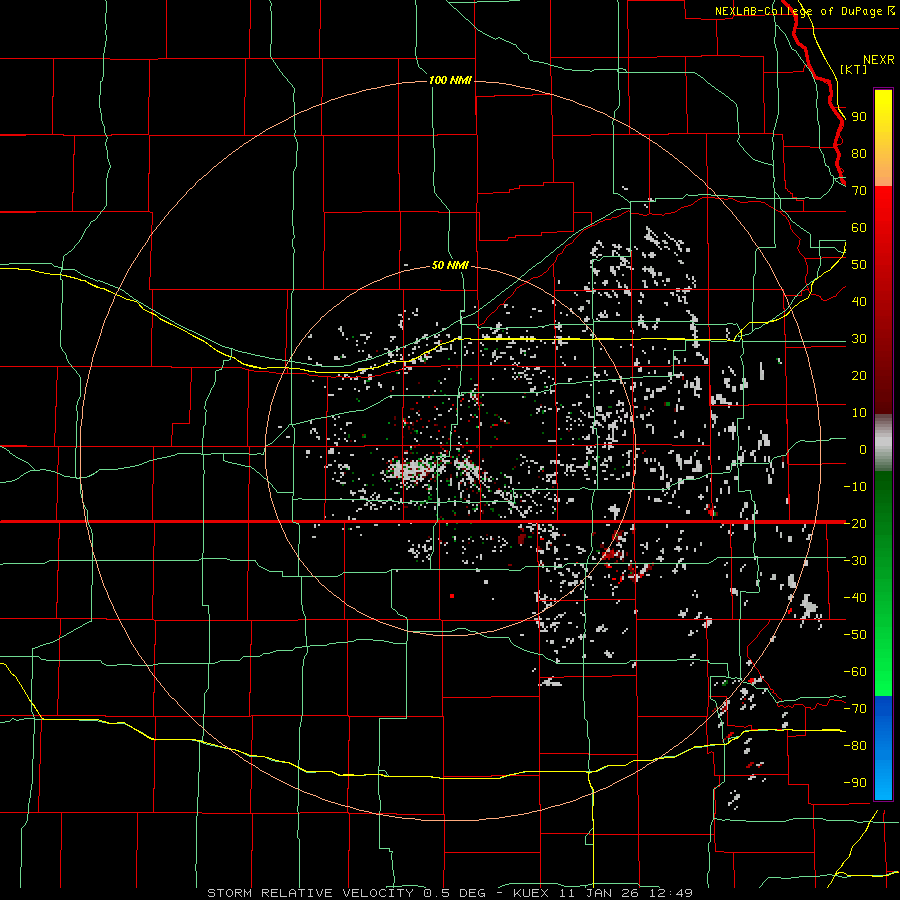Pick the green segment of the velocity color bar
The height and width of the screenshot is (900, 900).
(883, 584)
